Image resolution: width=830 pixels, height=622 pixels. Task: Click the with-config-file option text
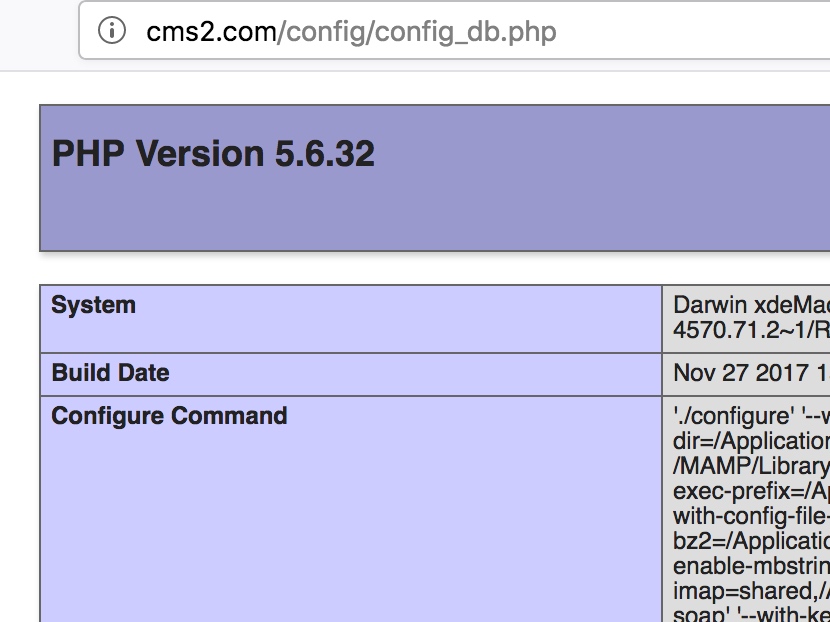[x=750, y=516]
